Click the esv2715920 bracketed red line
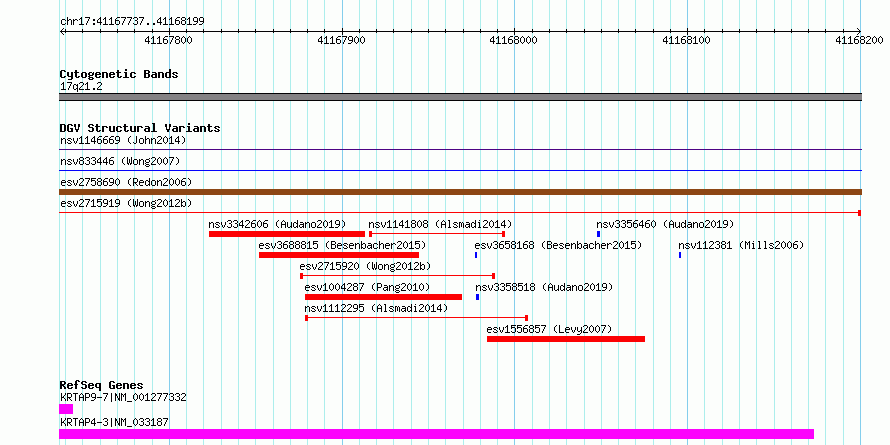 point(397,276)
